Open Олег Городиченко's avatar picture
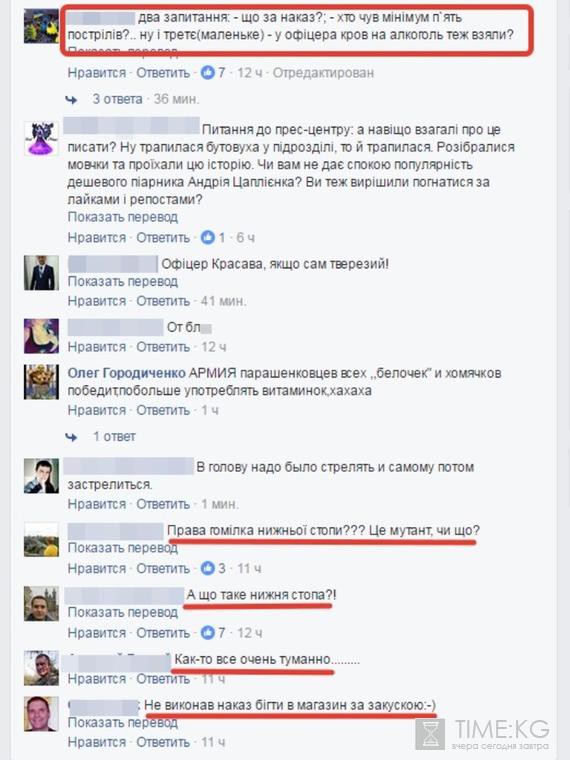 (x=41, y=382)
